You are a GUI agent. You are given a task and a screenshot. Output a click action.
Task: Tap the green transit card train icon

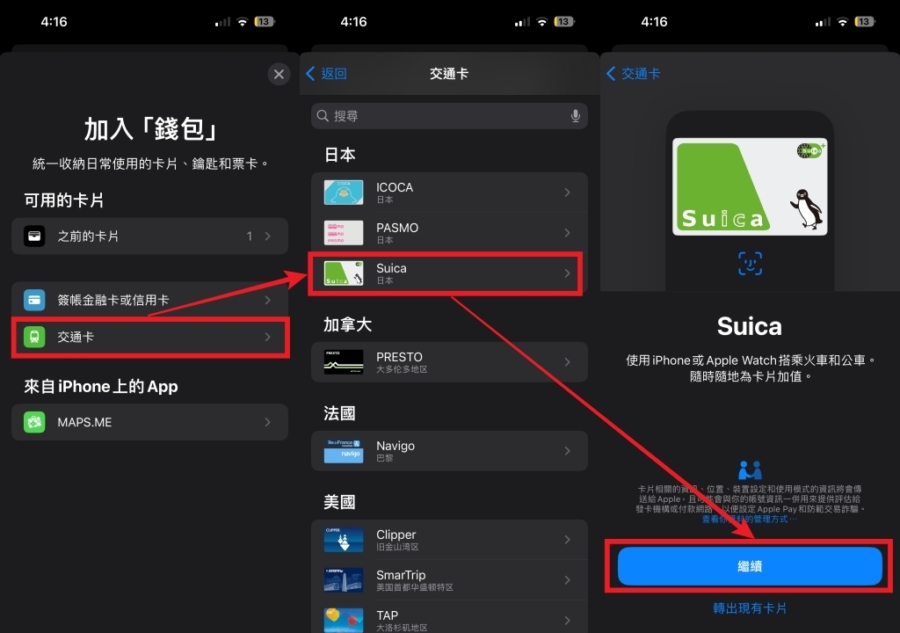coord(34,337)
